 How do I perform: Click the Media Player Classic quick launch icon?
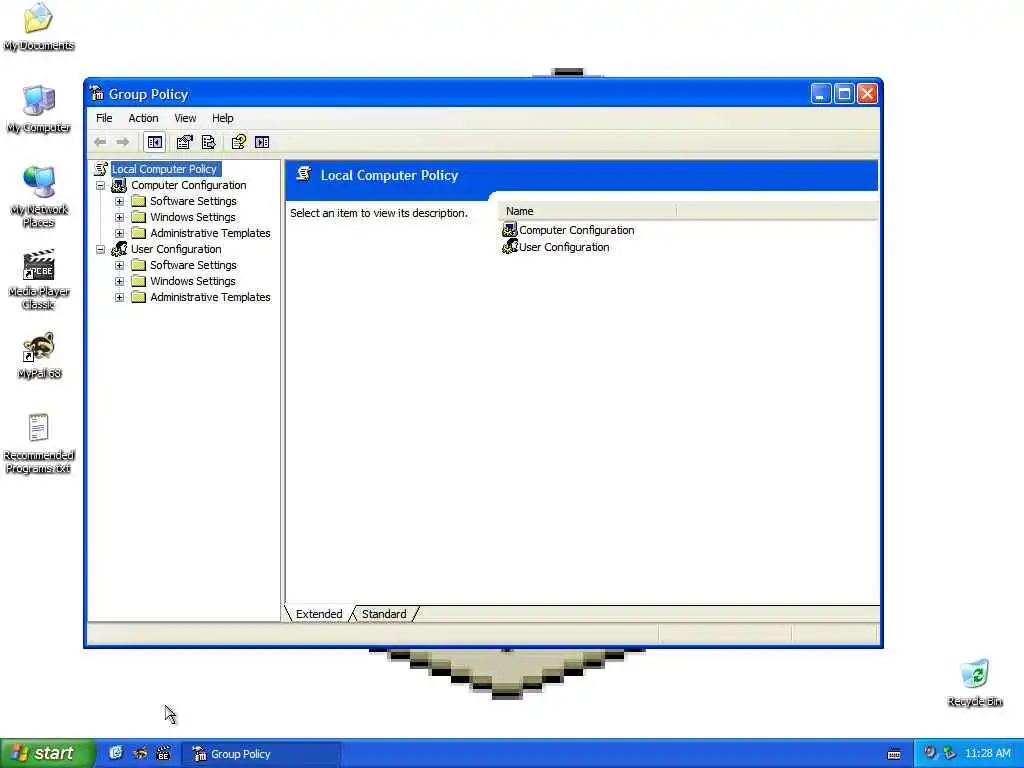[163, 754]
